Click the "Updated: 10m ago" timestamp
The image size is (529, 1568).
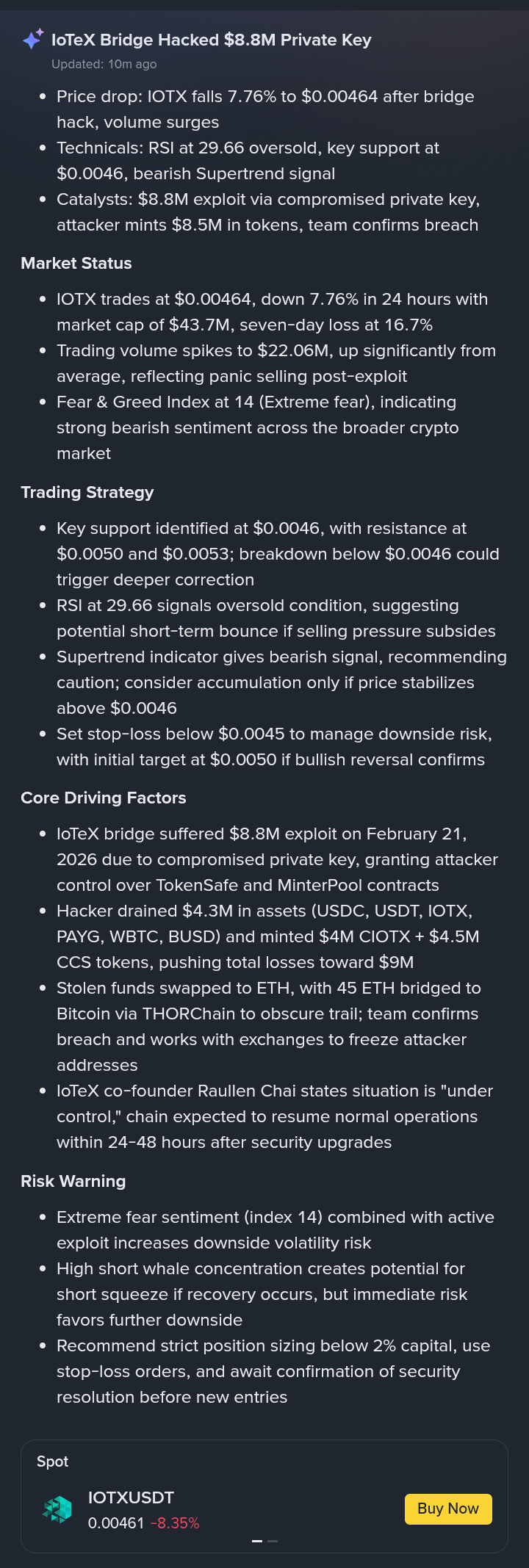[x=104, y=64]
